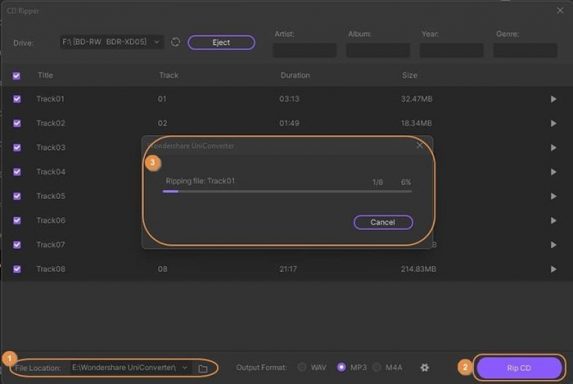Uncheck the Track05 checkbox
Screen dimensions: 573x384
[x=17, y=196]
